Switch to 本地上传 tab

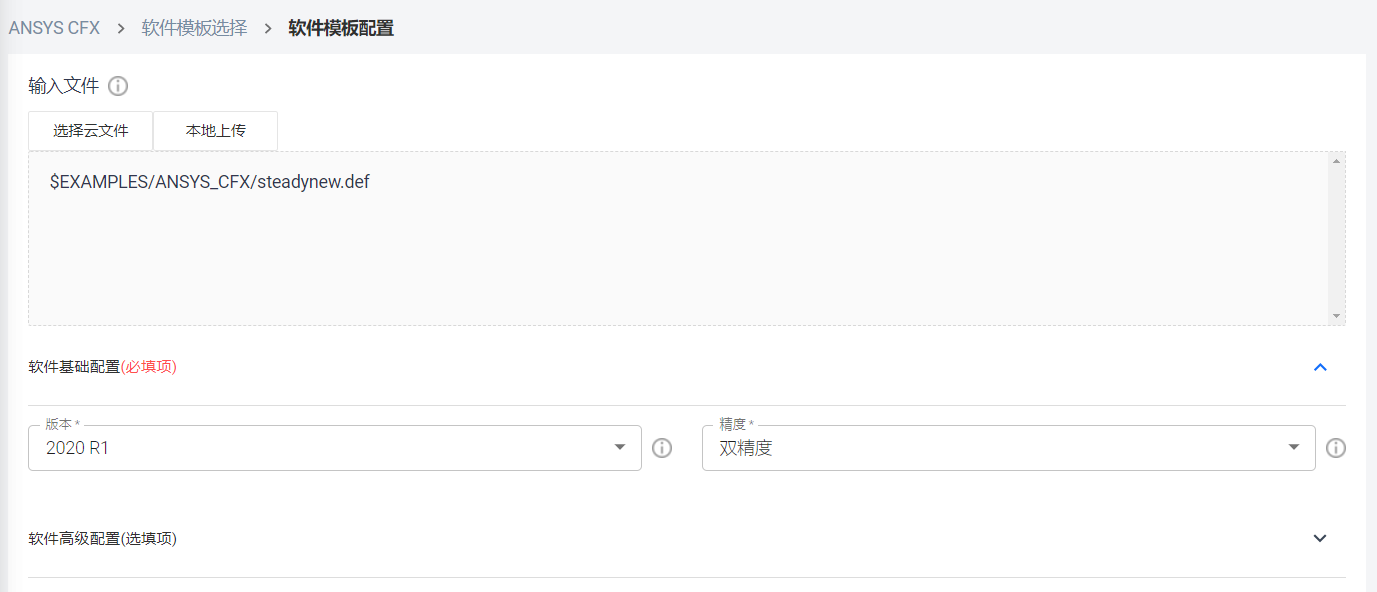(216, 131)
